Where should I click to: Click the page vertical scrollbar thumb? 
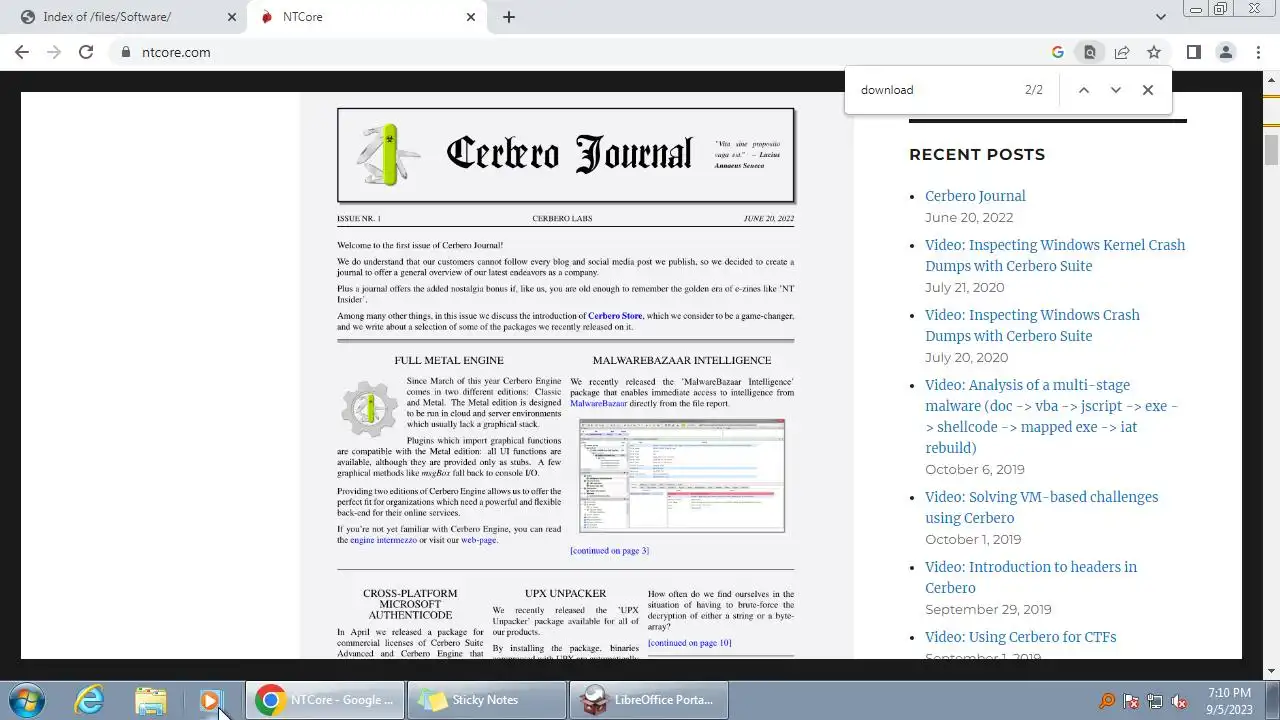[x=1271, y=149]
